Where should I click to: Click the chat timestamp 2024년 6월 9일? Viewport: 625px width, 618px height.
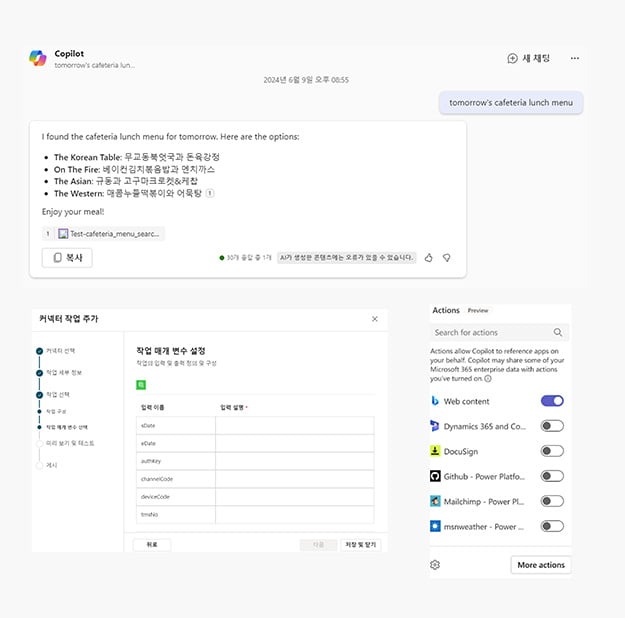tap(306, 80)
